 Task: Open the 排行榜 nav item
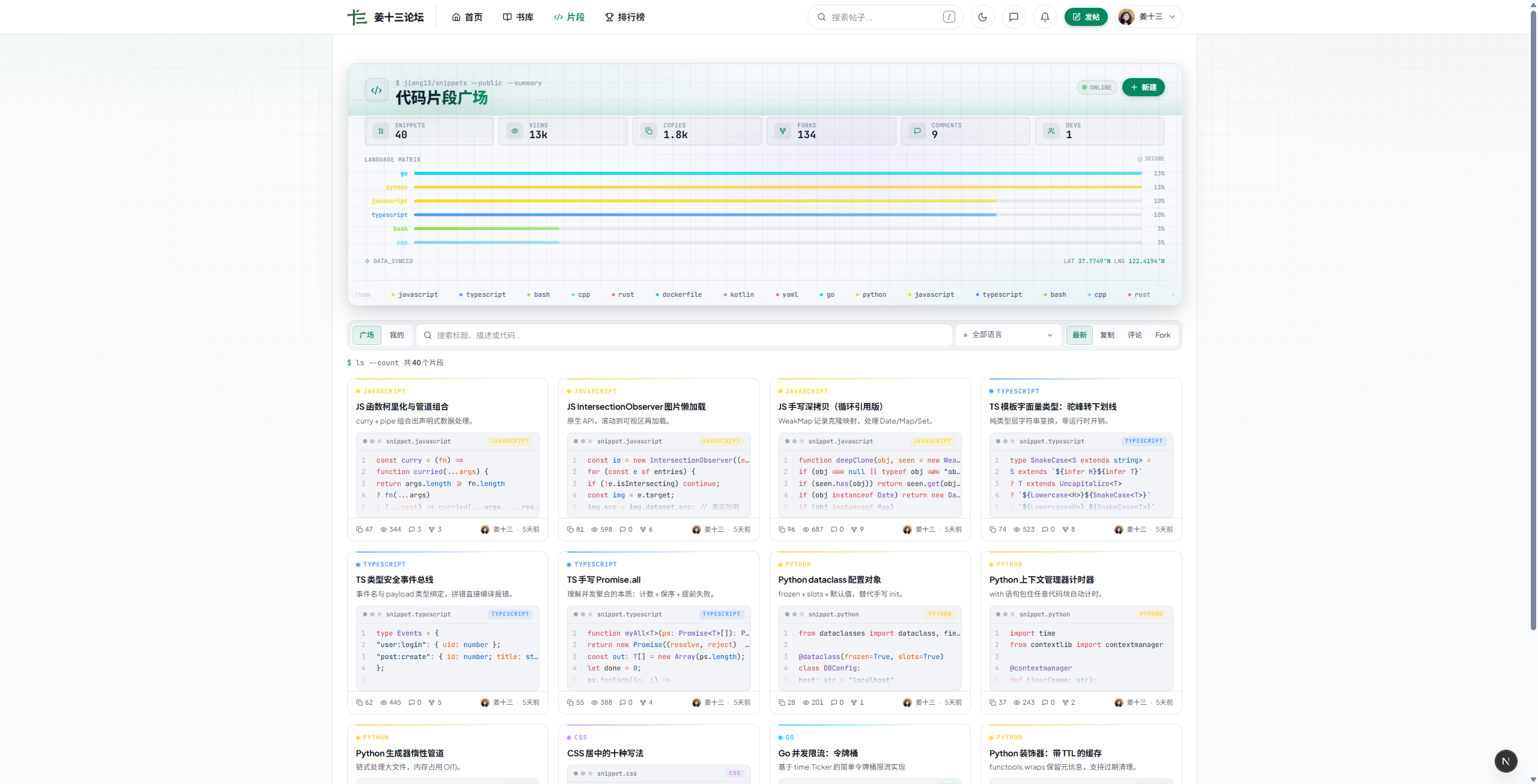tap(625, 17)
